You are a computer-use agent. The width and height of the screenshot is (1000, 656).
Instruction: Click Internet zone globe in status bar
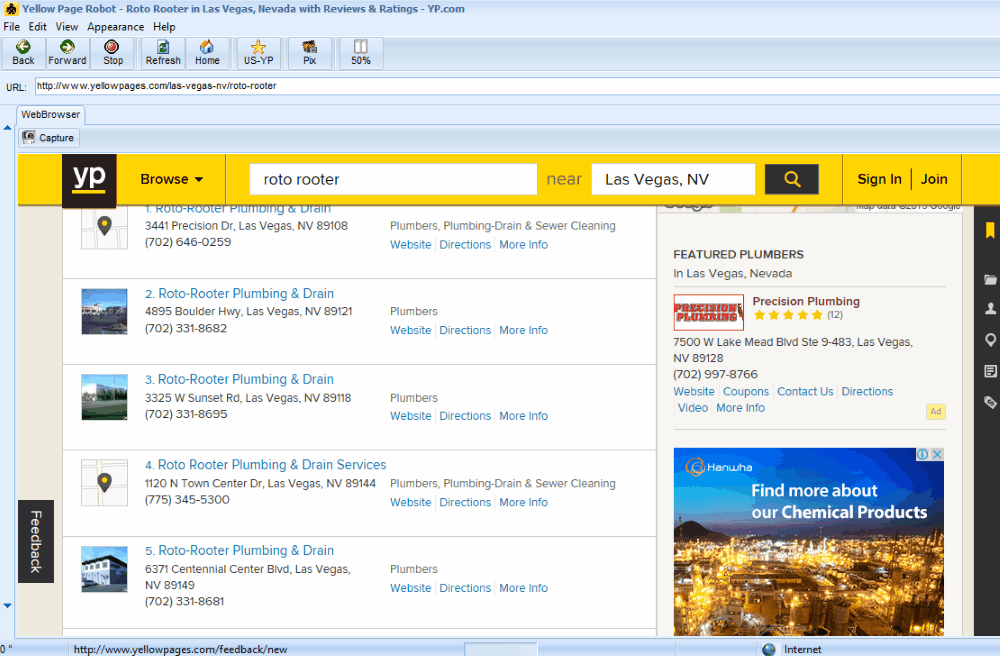pos(769,649)
